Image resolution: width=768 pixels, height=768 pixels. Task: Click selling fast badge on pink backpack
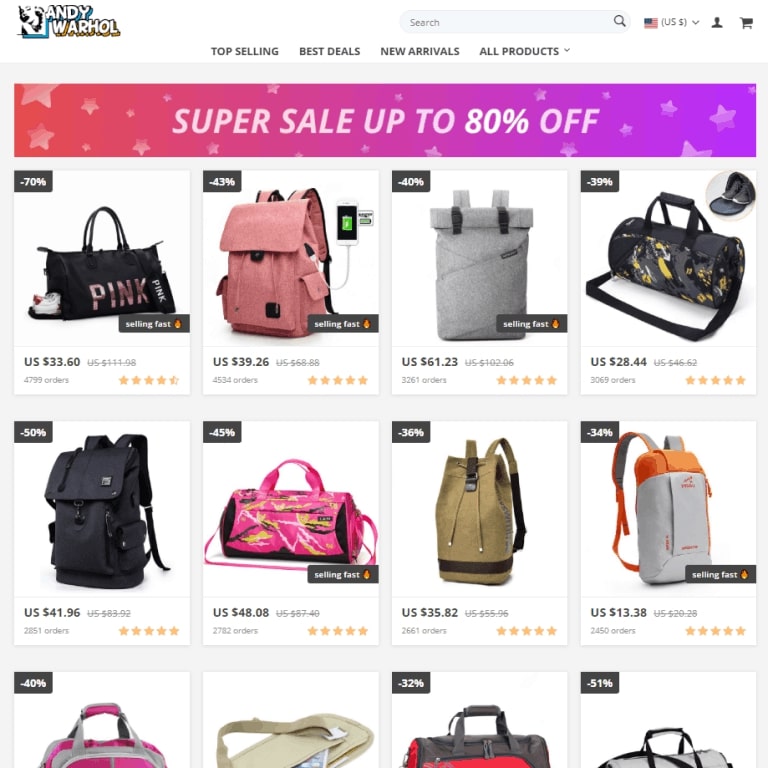pos(343,323)
